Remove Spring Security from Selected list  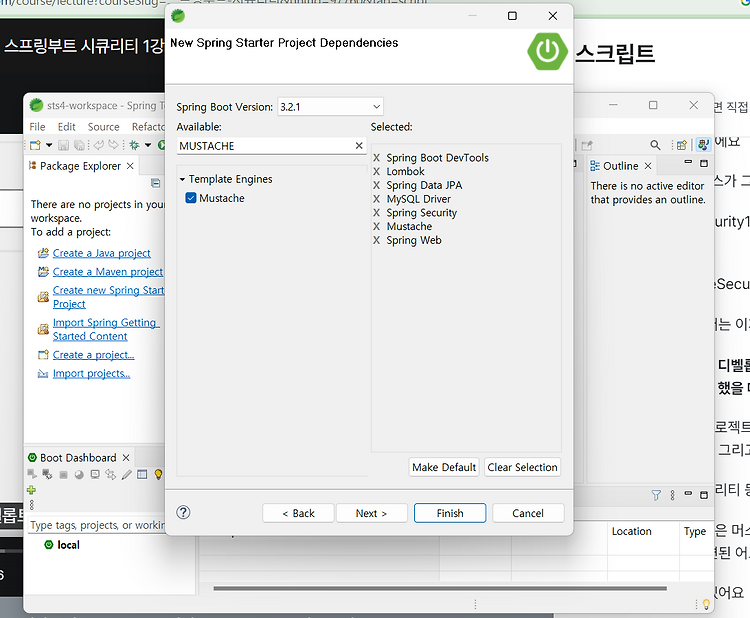click(376, 213)
